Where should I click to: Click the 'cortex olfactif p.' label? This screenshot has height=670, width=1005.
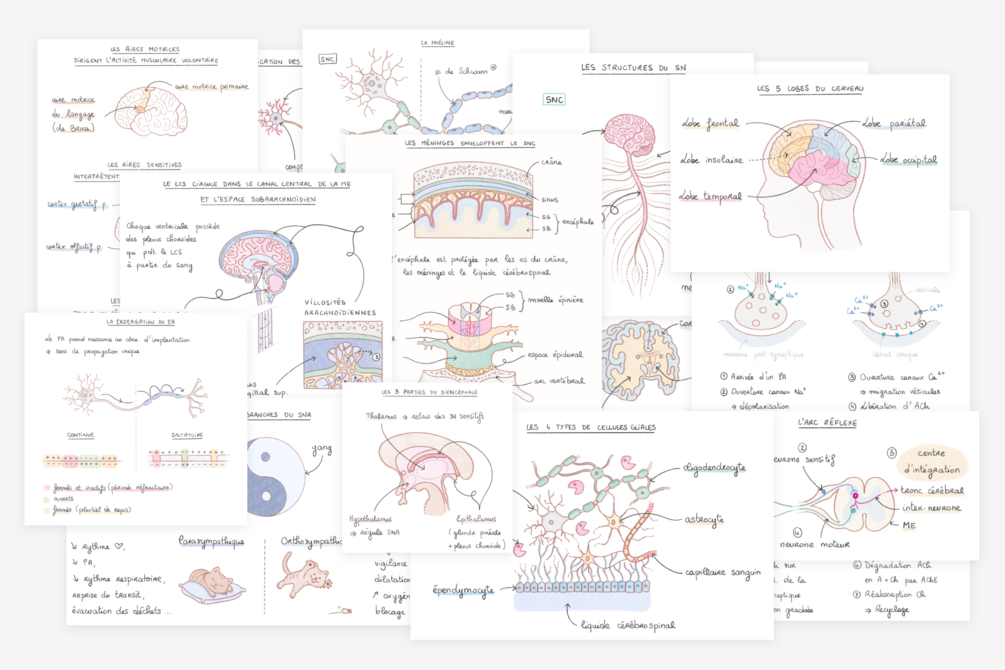pyautogui.click(x=74, y=246)
